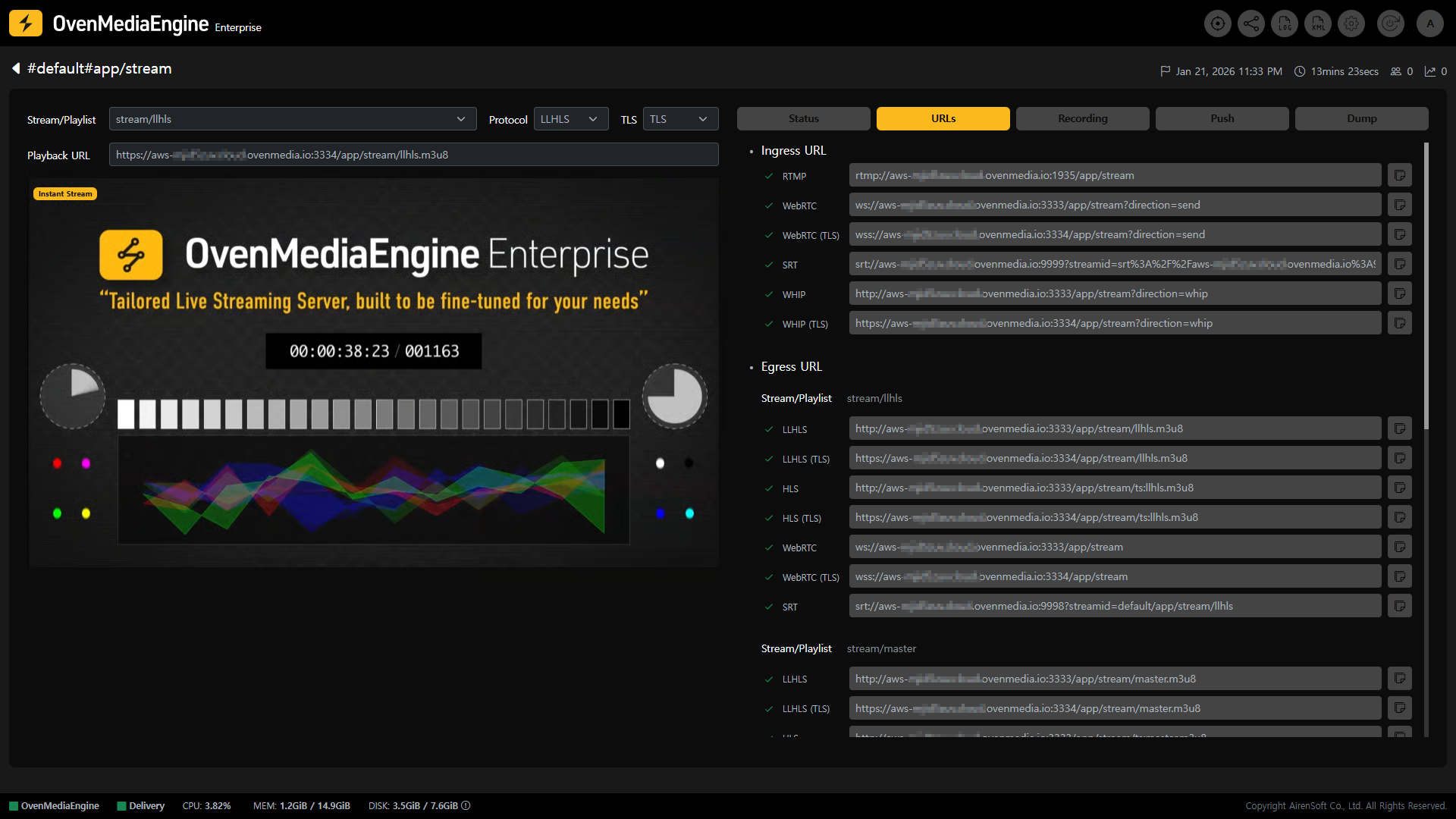Open the Push tab
The image size is (1456, 819).
point(1222,118)
